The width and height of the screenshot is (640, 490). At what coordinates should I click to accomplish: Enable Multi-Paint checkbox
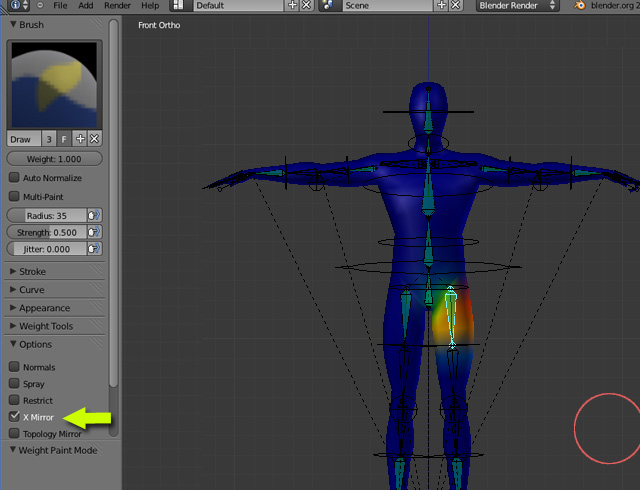(14, 196)
